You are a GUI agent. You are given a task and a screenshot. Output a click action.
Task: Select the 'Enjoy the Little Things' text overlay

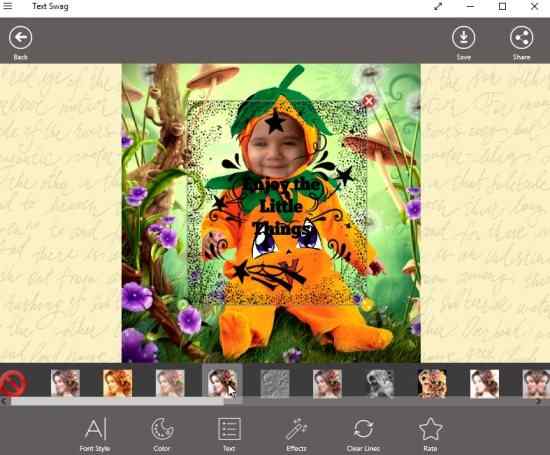pyautogui.click(x=282, y=206)
